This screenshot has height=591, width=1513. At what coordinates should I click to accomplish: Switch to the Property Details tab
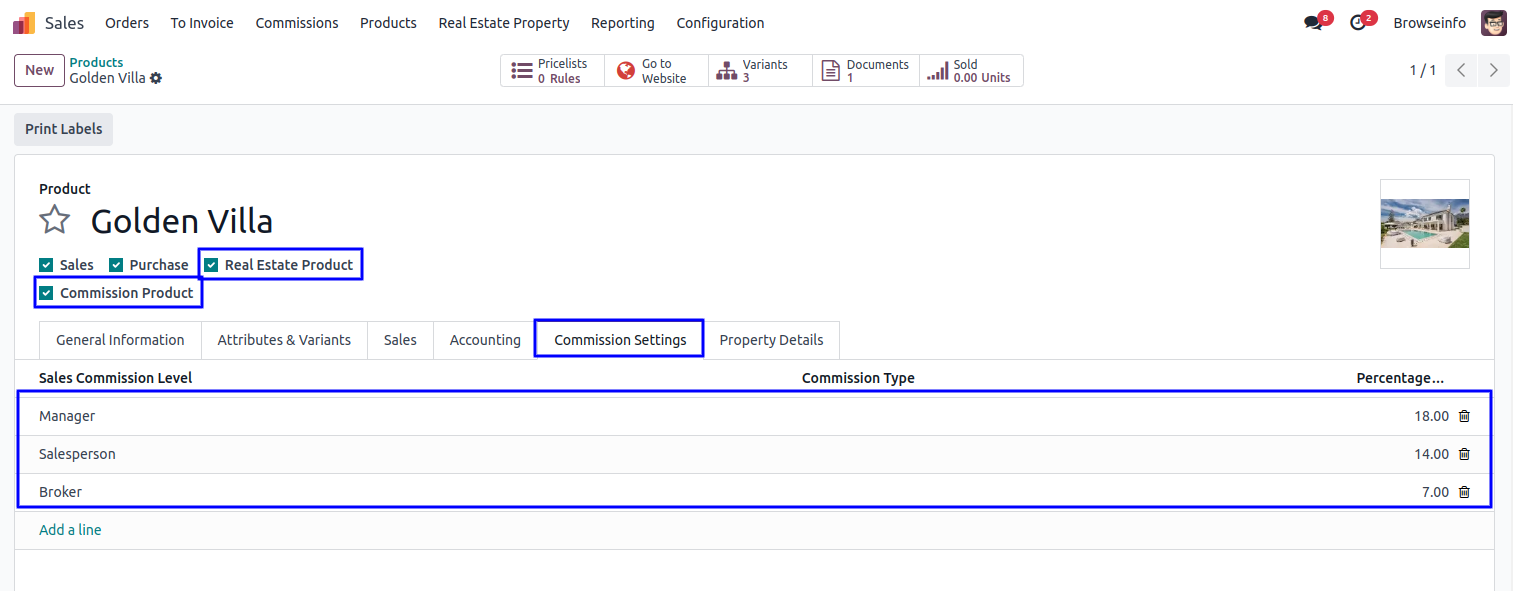pyautogui.click(x=771, y=340)
